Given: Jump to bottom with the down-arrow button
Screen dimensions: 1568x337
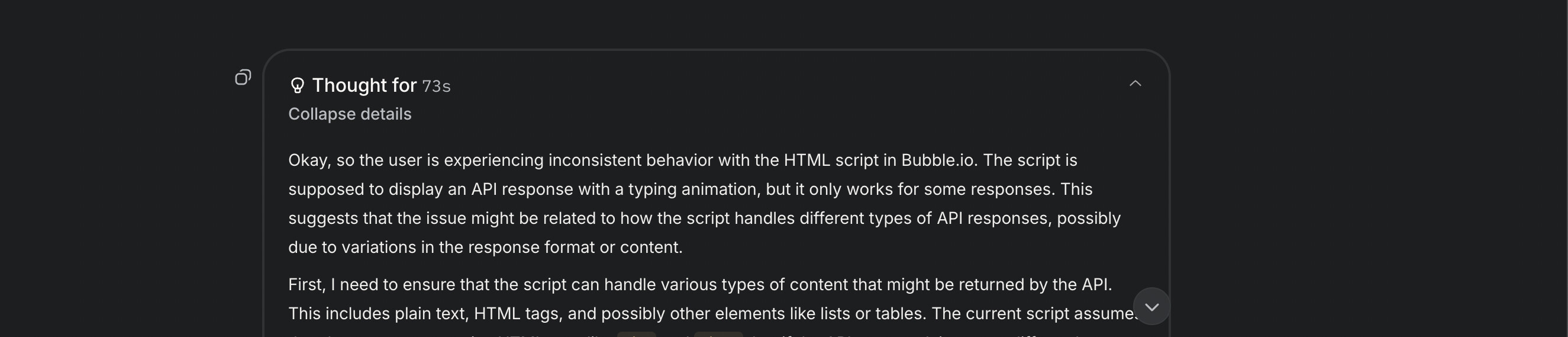Looking at the screenshot, I should (x=1151, y=307).
